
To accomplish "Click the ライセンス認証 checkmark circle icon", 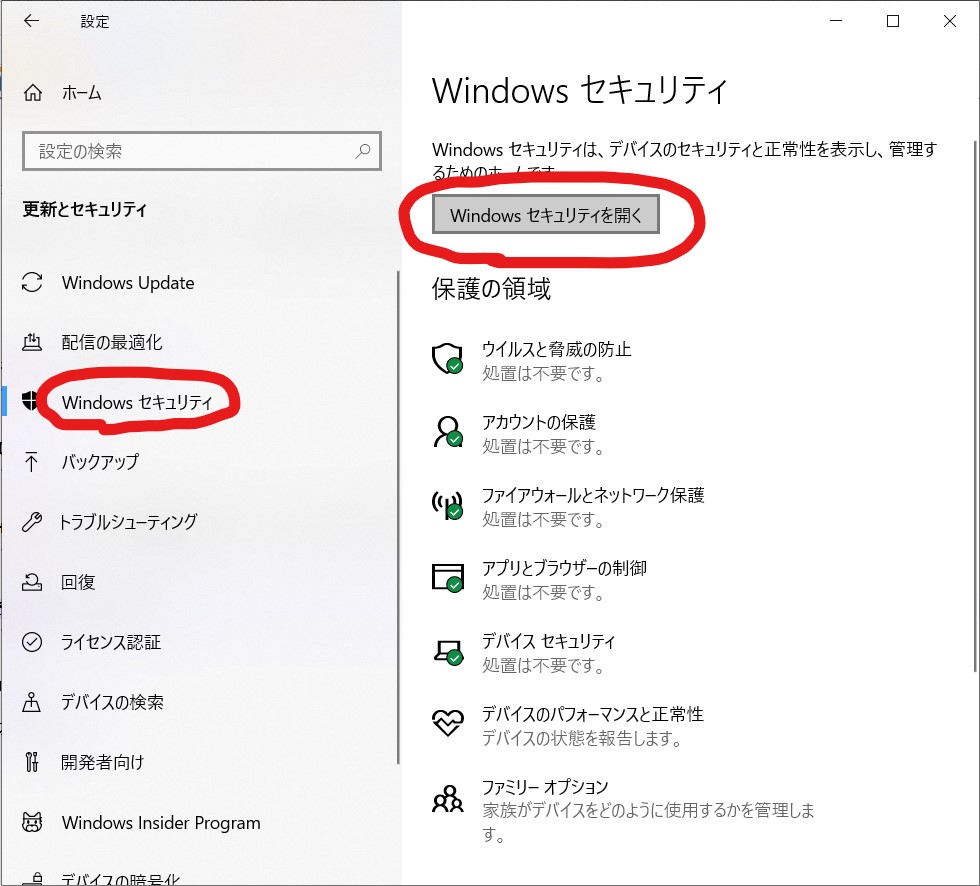I will click(x=32, y=642).
